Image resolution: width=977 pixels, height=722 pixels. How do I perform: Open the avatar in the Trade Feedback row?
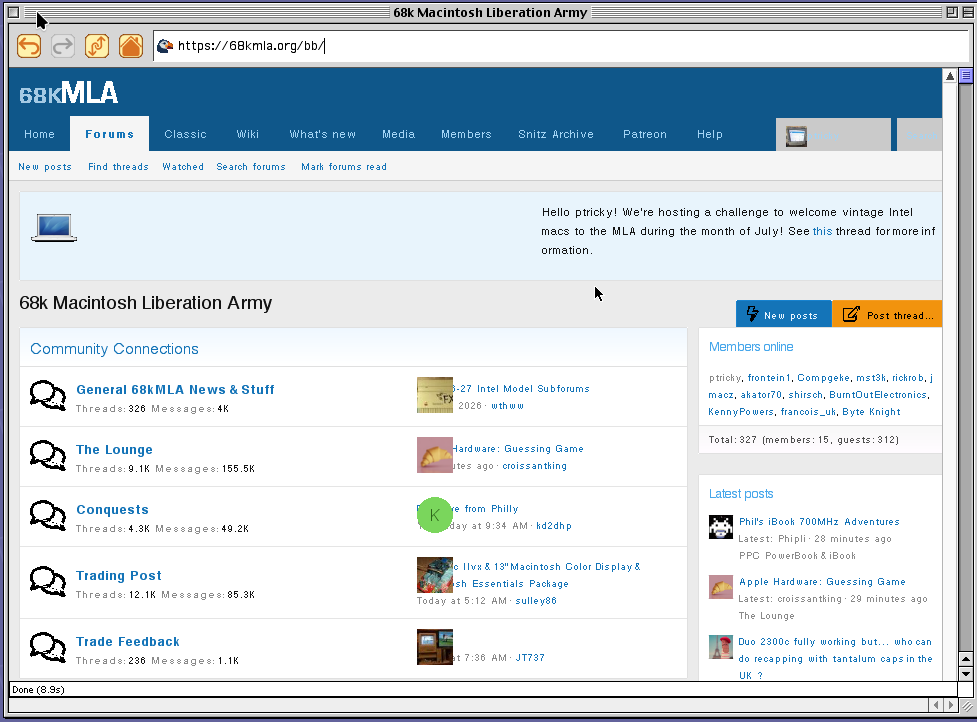435,647
